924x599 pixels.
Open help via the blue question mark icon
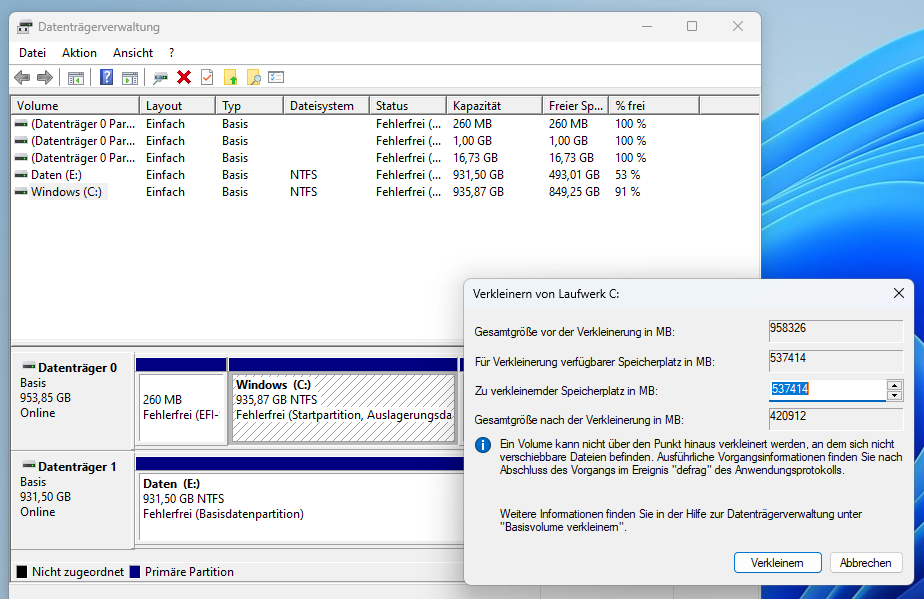[106, 77]
